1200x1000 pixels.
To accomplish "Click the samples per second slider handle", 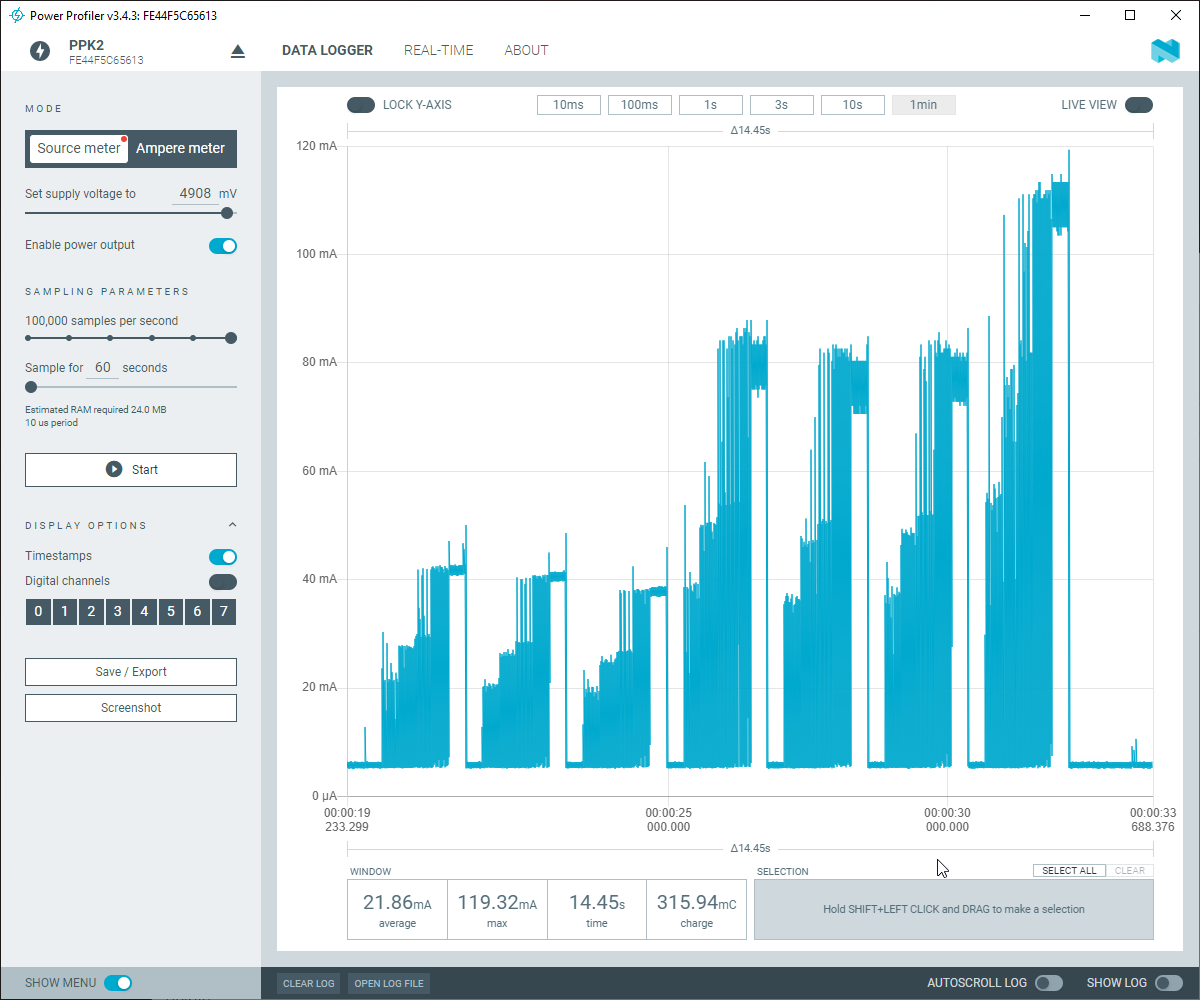I will point(231,338).
